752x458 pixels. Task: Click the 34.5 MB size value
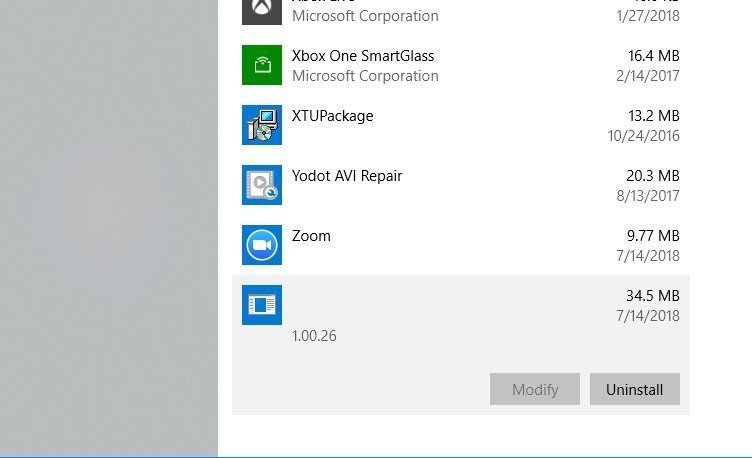point(653,296)
